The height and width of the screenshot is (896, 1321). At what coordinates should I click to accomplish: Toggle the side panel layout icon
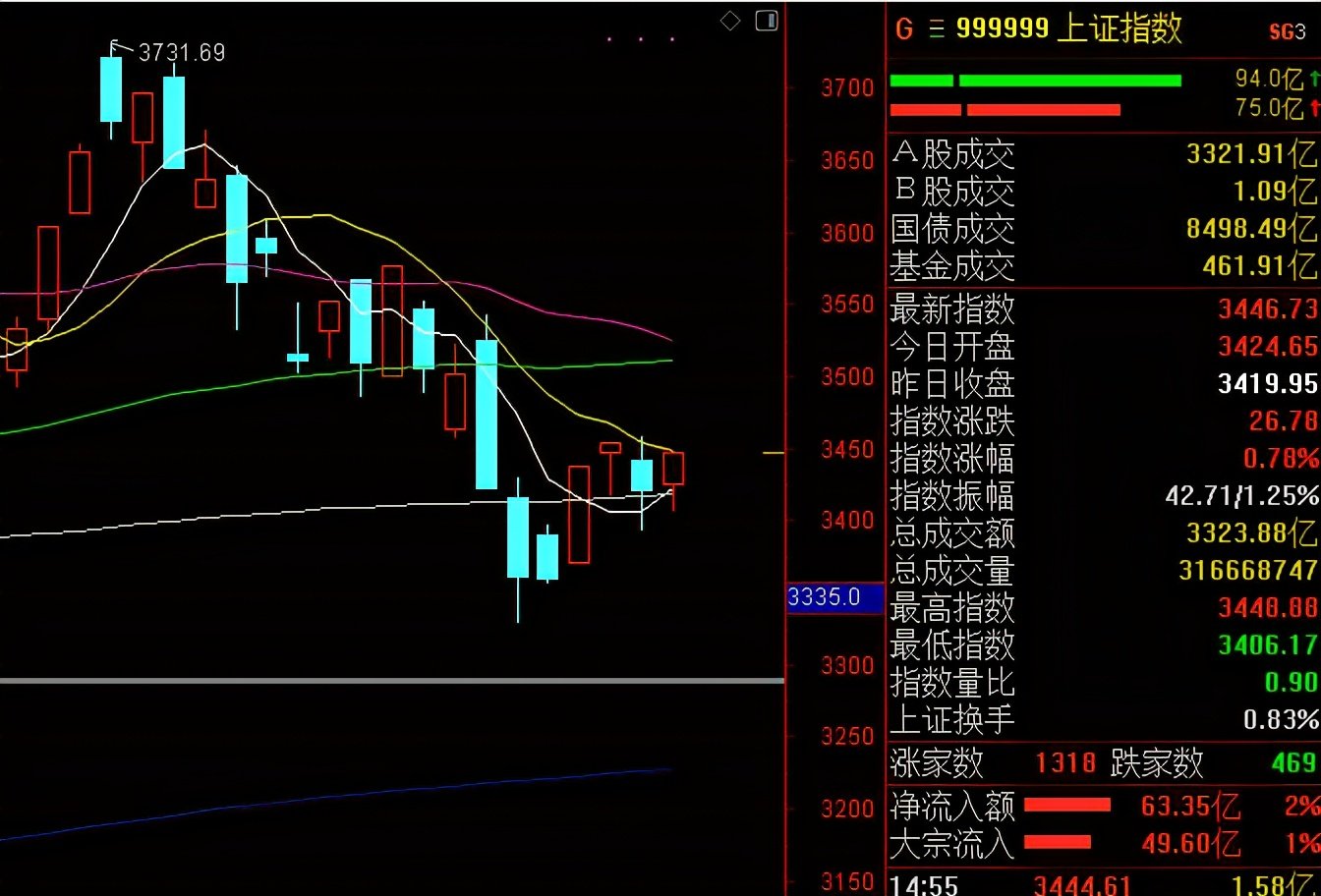767,21
